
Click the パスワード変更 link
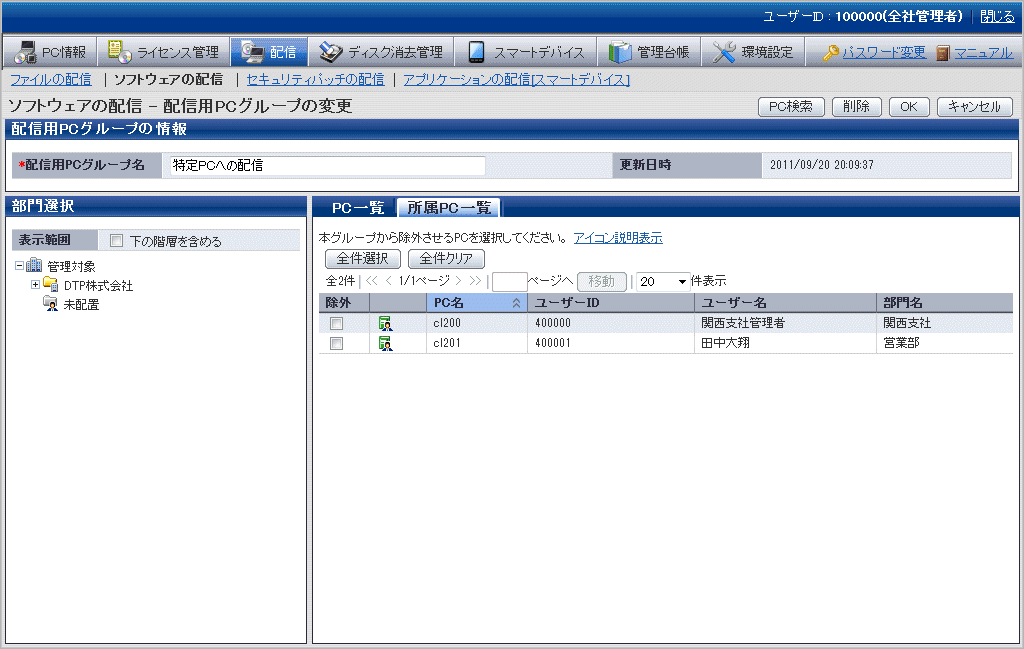tap(884, 52)
